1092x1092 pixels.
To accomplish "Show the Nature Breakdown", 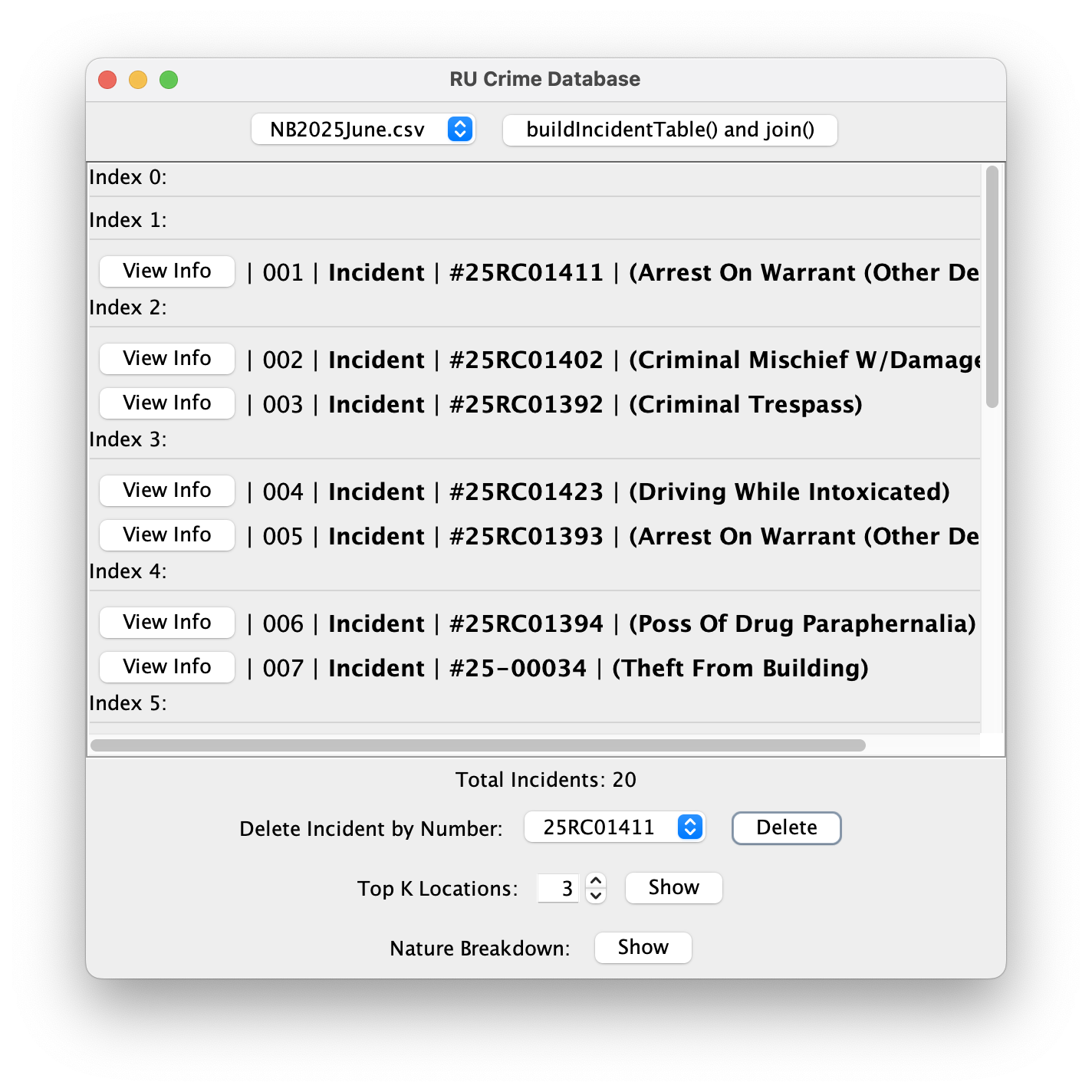I will pos(643,948).
